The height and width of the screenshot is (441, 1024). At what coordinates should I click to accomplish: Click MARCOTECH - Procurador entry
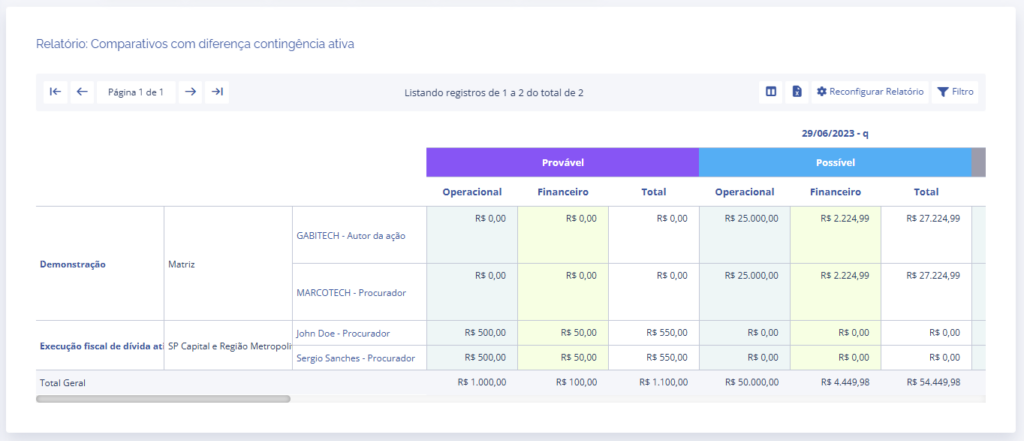click(349, 292)
